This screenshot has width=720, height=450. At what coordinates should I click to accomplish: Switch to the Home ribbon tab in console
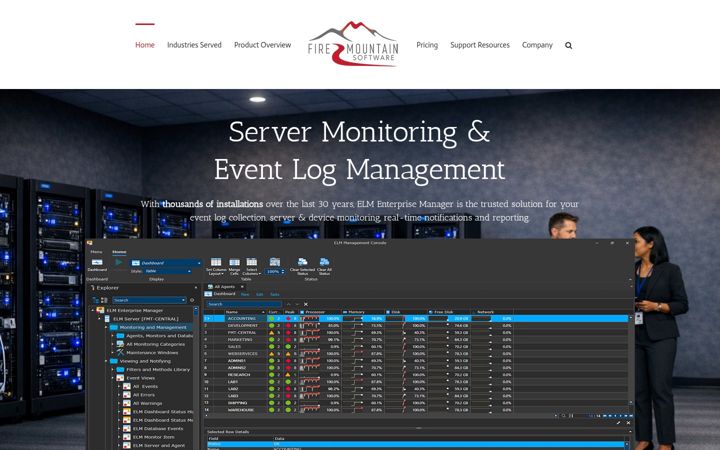[x=119, y=252]
